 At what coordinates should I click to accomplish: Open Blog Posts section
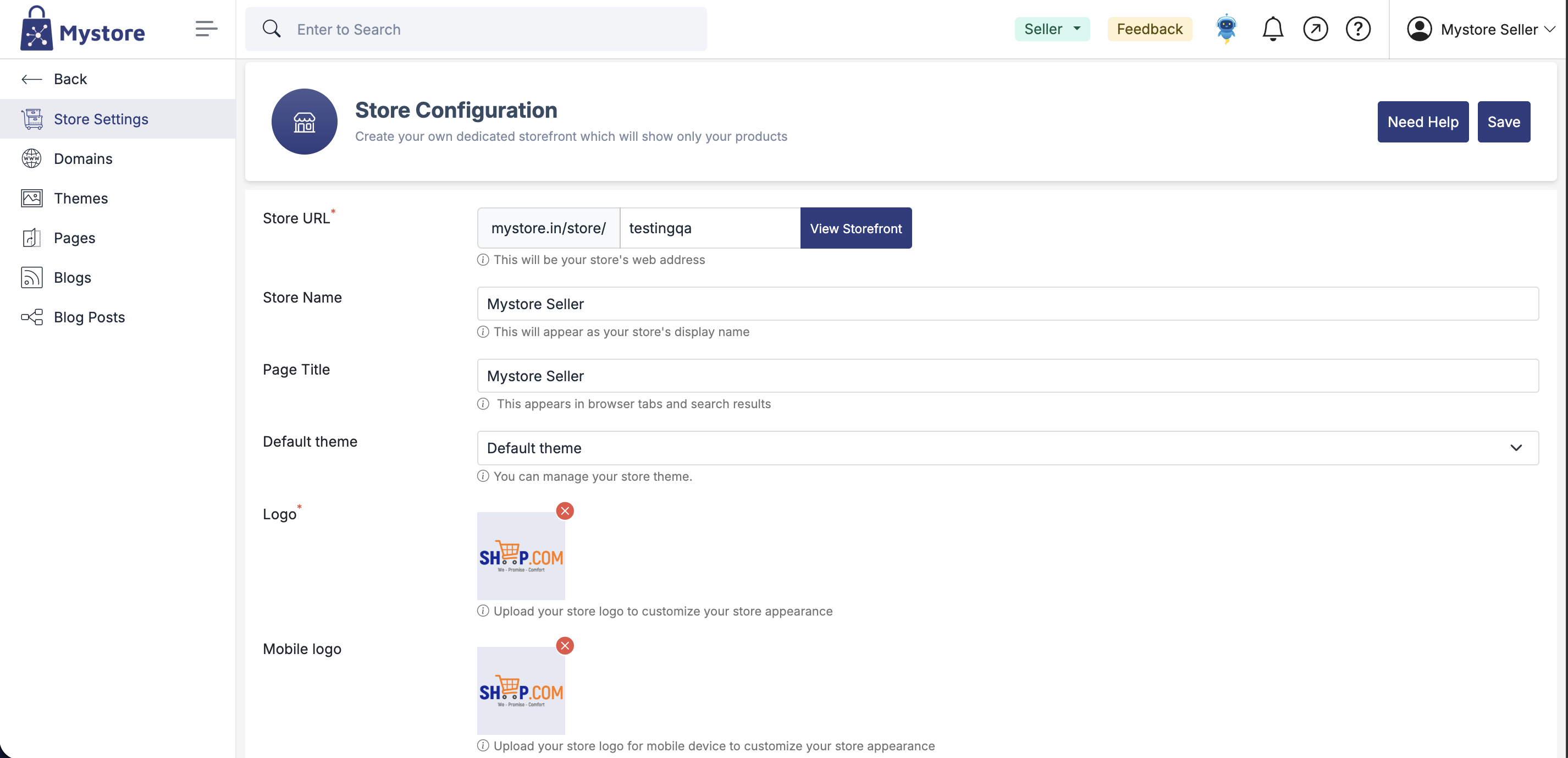89,317
